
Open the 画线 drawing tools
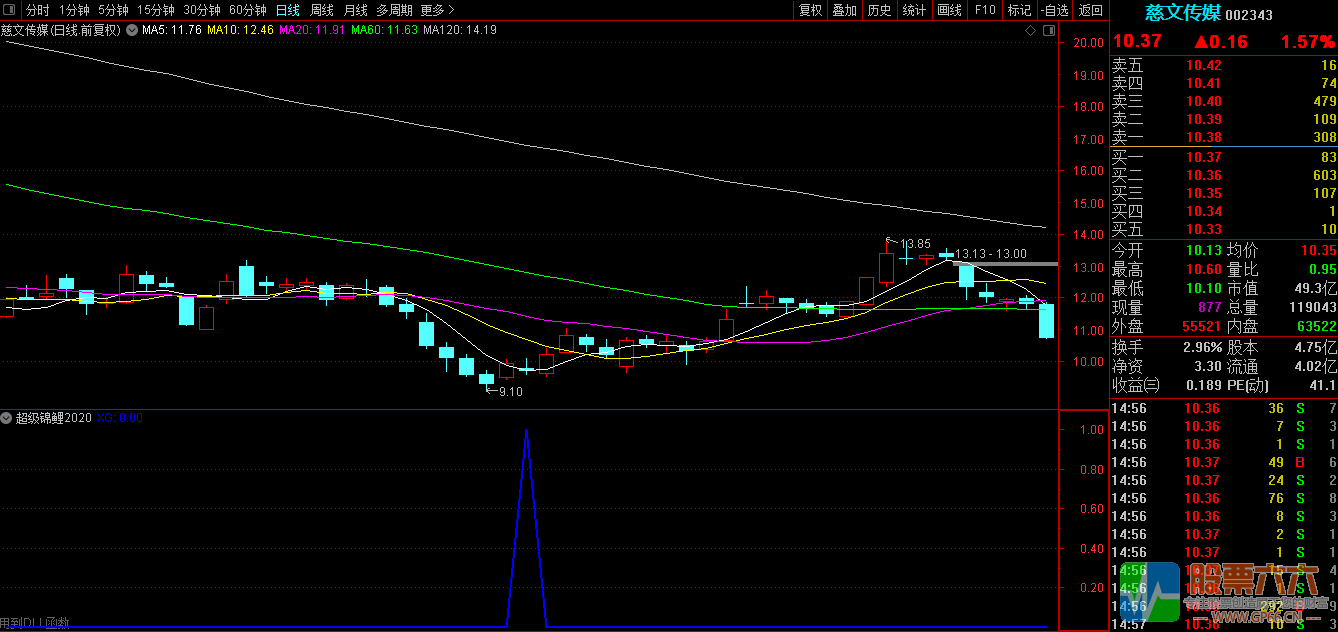pyautogui.click(x=949, y=10)
